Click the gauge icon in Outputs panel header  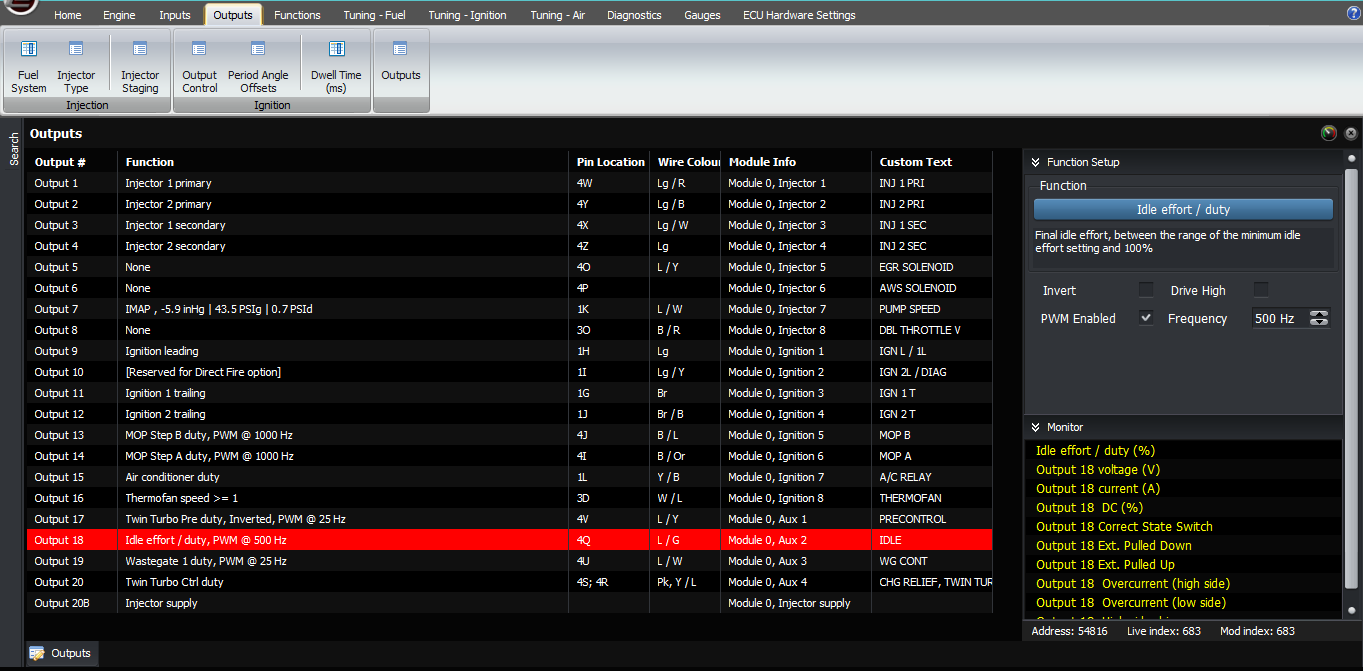point(1329,133)
